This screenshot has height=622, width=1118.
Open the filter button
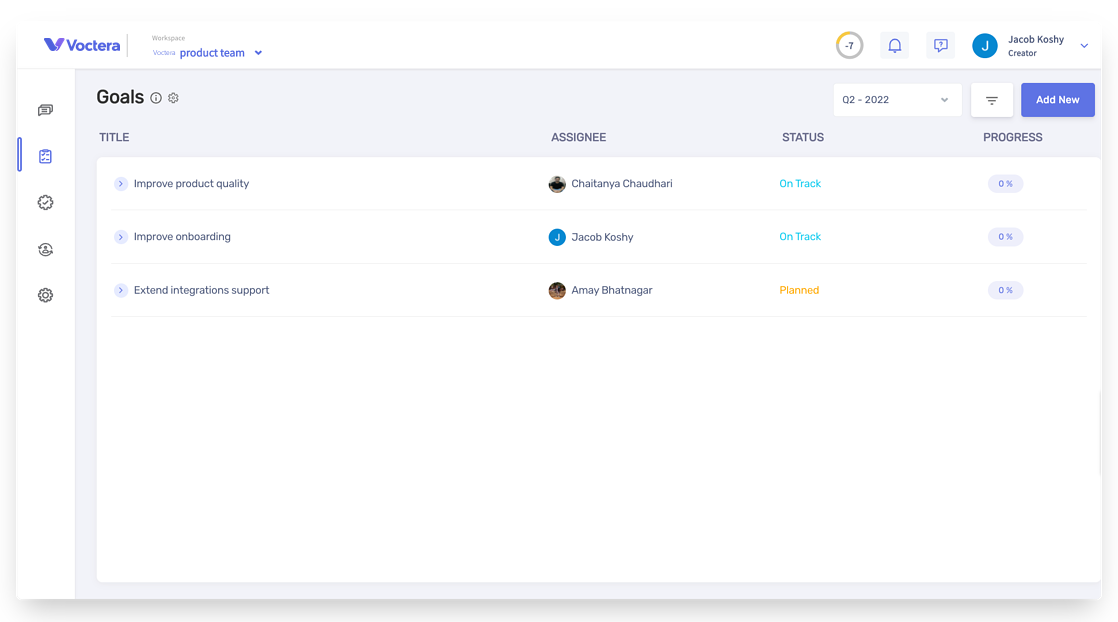(992, 100)
